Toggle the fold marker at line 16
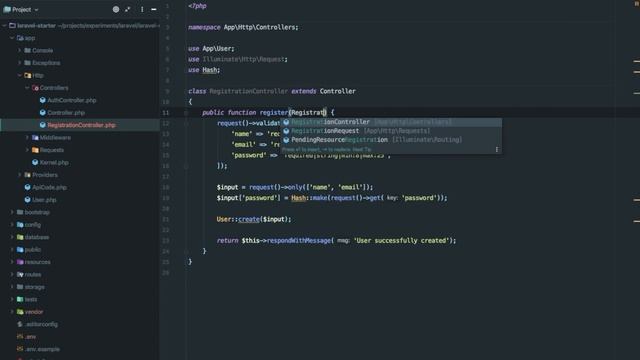 [x=186, y=166]
